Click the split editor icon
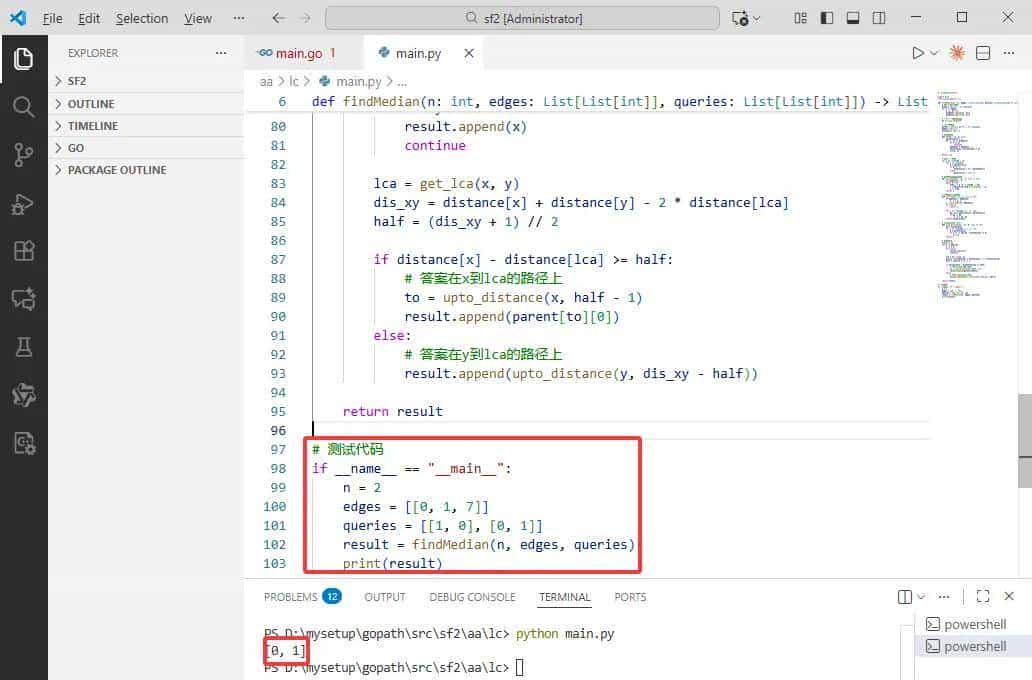 (x=983, y=53)
